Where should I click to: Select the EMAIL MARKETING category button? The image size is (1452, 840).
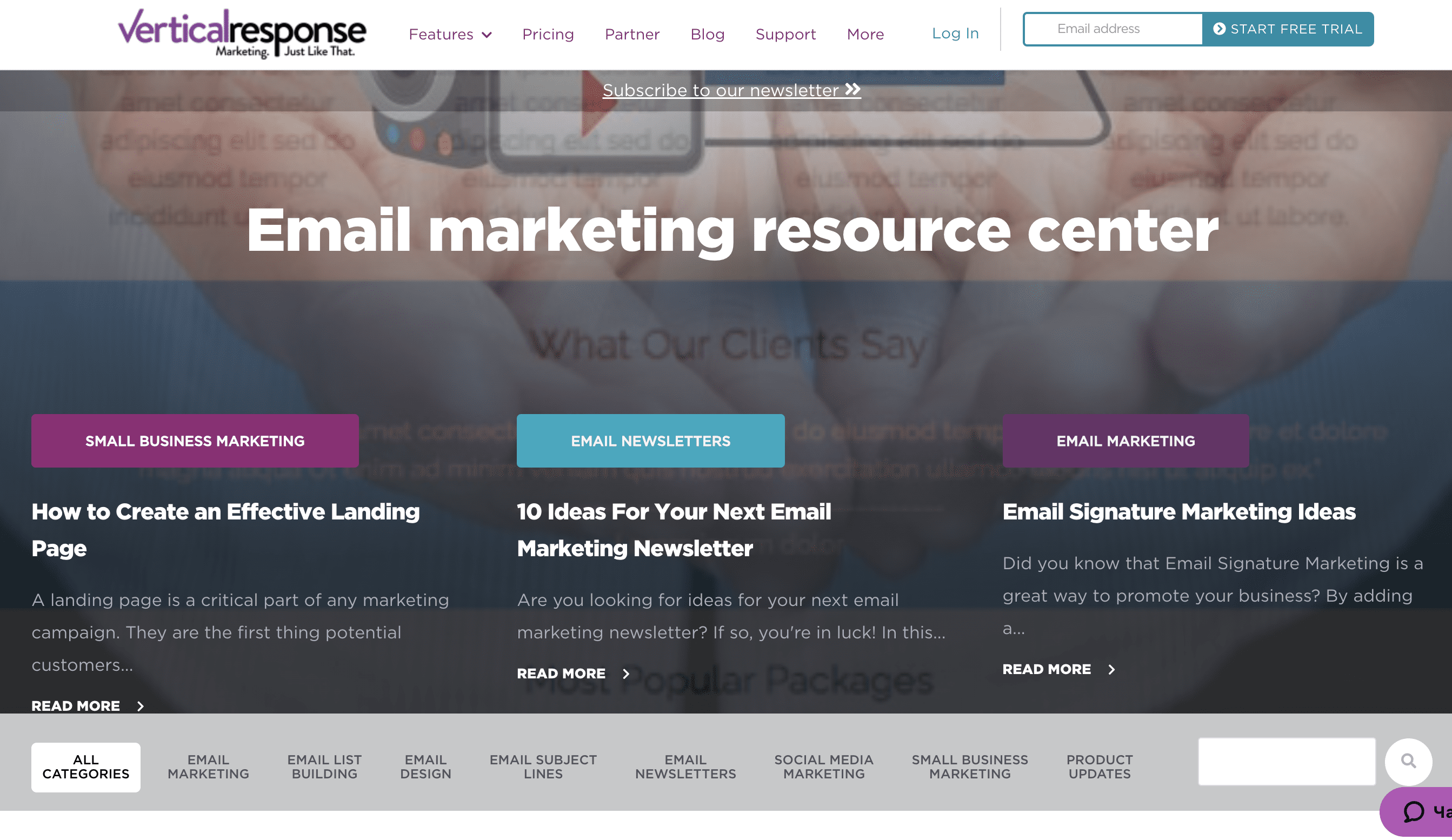[206, 766]
